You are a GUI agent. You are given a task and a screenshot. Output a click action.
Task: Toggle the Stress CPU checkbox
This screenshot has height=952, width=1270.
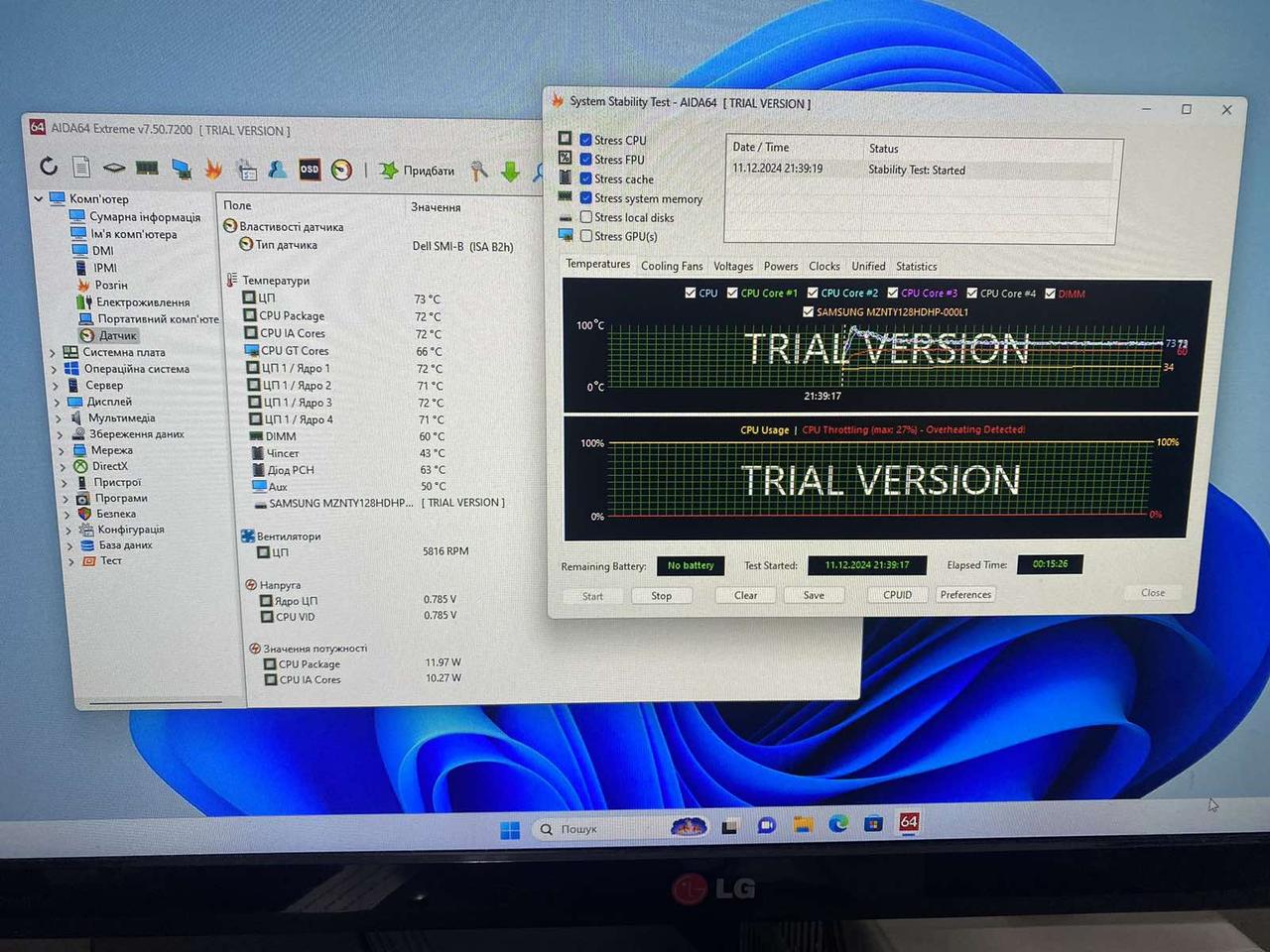(x=586, y=140)
